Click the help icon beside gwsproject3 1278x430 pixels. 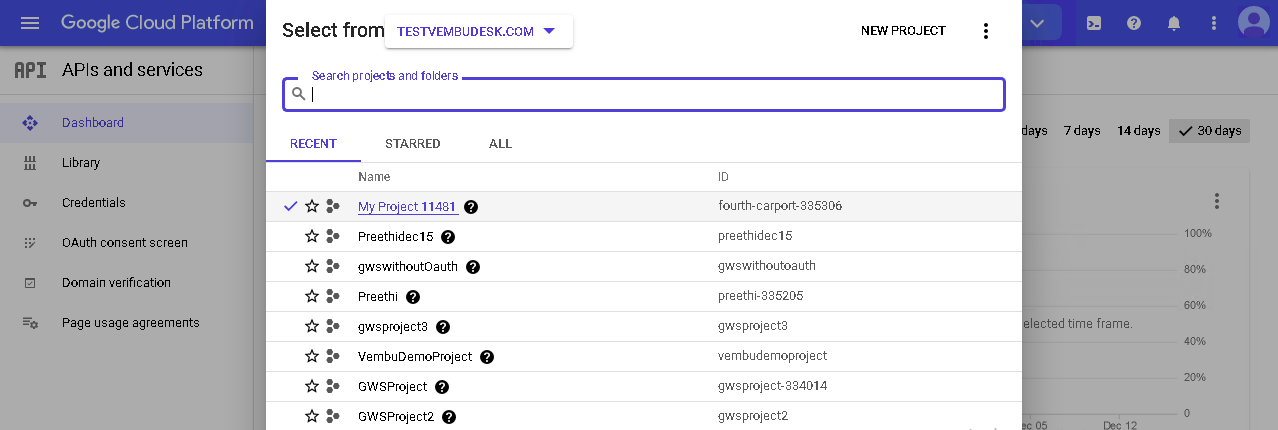[443, 327]
